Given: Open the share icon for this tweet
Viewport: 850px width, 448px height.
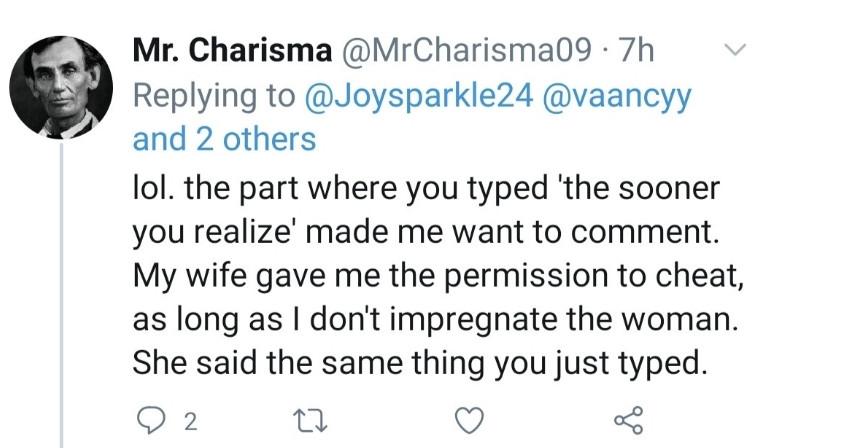Looking at the screenshot, I should (628, 417).
